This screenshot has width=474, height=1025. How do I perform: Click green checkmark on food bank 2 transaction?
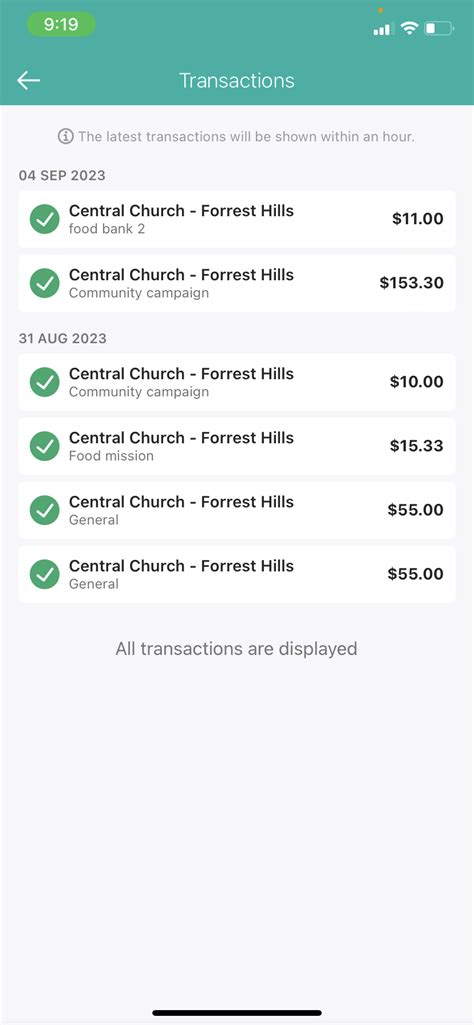tap(44, 219)
